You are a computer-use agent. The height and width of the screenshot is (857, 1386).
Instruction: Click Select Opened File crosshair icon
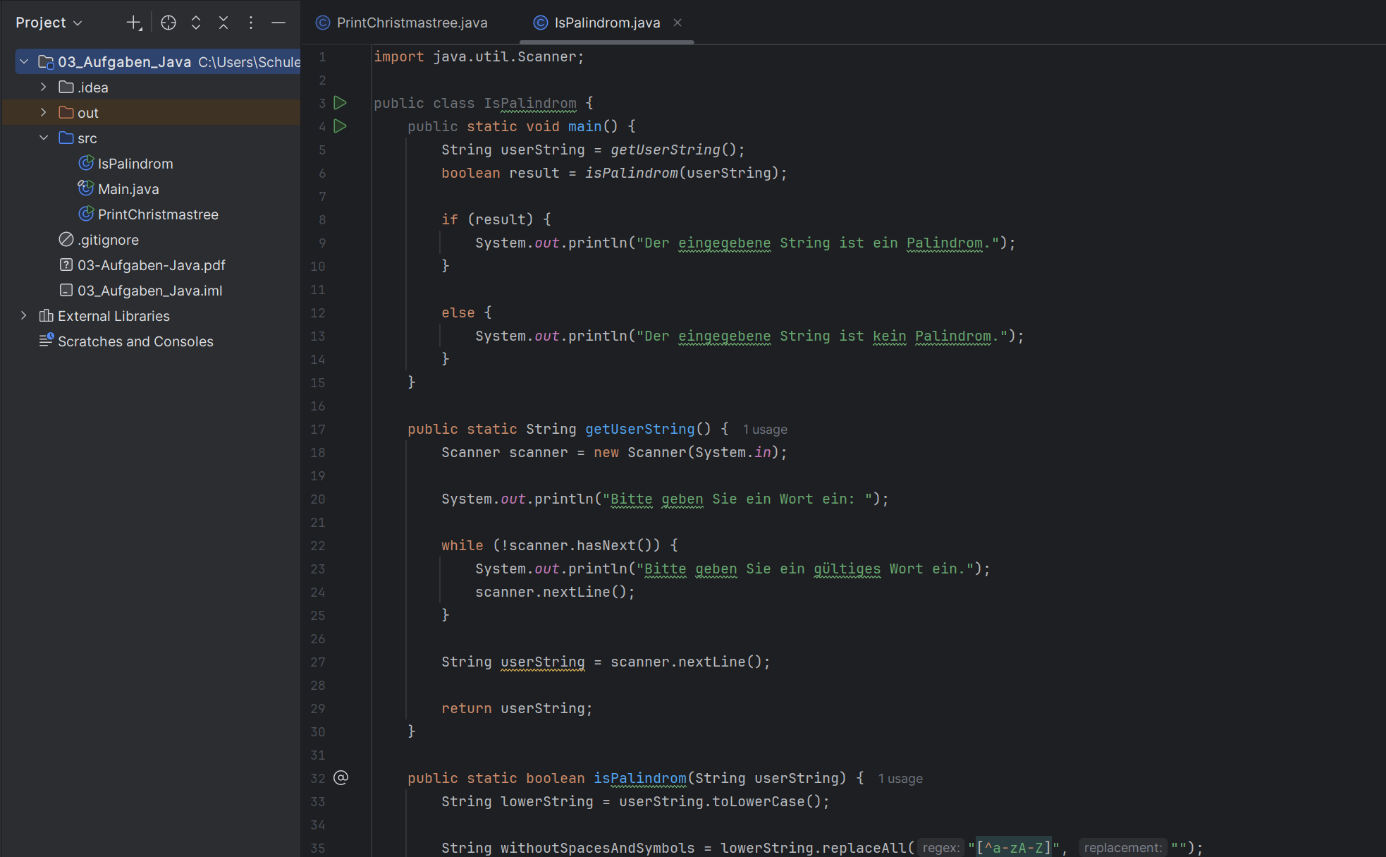coord(168,23)
